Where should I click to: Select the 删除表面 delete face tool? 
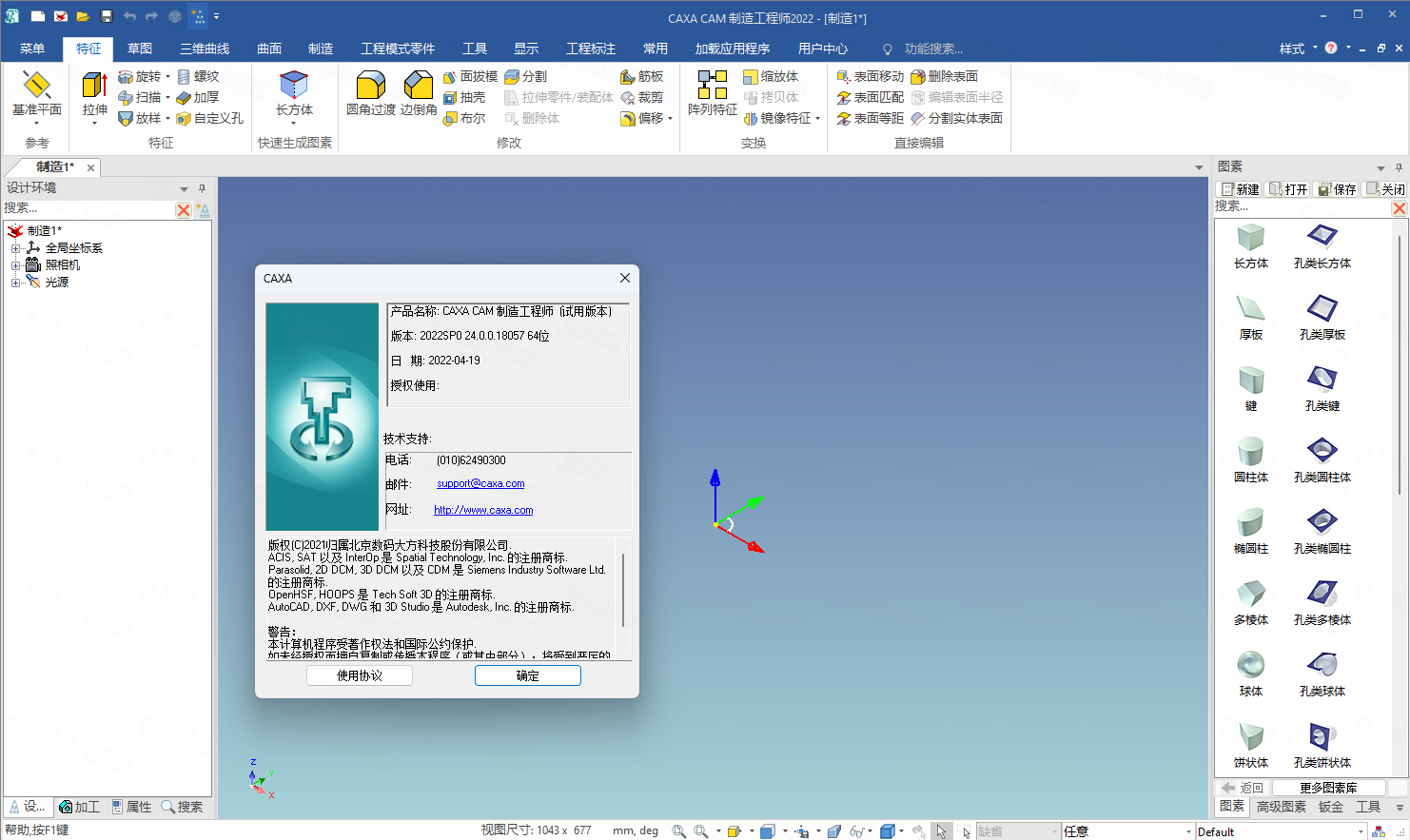point(944,76)
